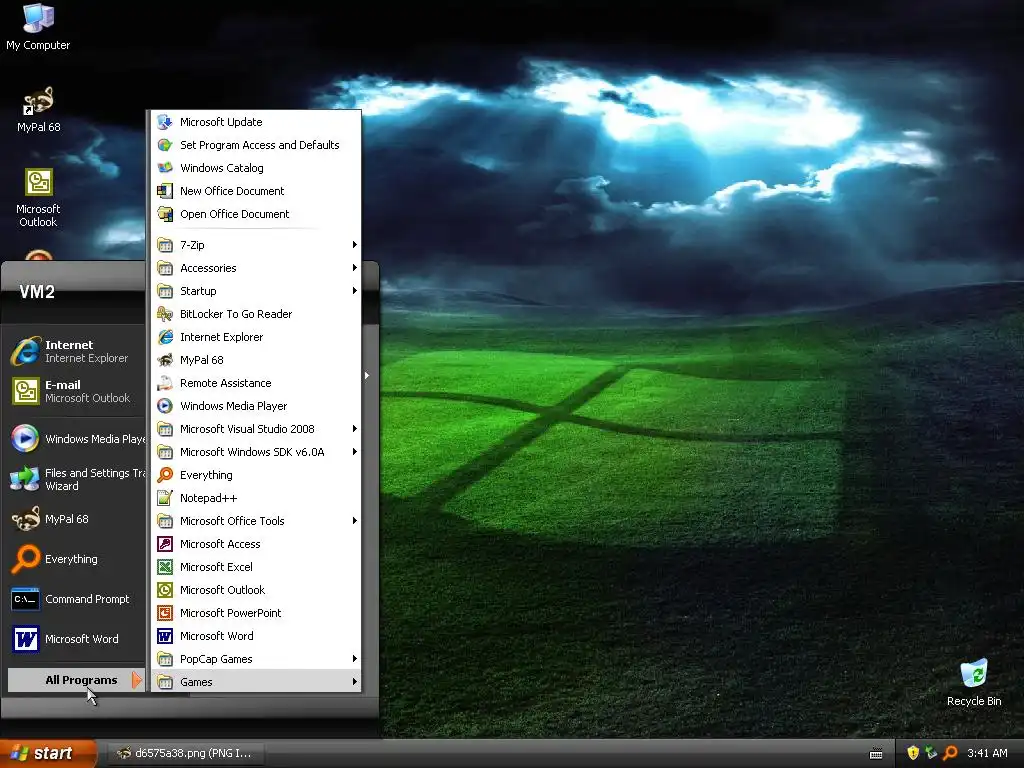Click the orange Everything search tray icon
The image size is (1024, 768).
[950, 753]
